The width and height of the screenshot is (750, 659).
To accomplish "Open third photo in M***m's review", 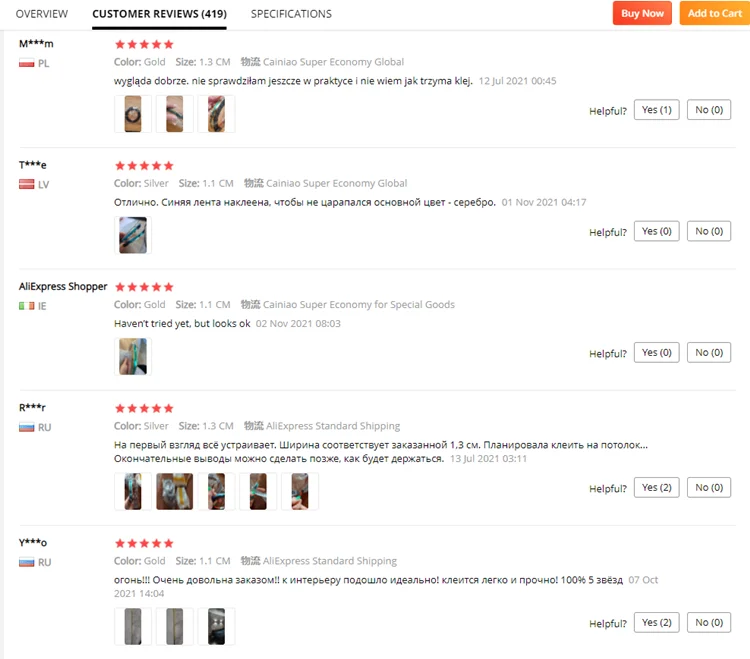I will tap(216, 114).
